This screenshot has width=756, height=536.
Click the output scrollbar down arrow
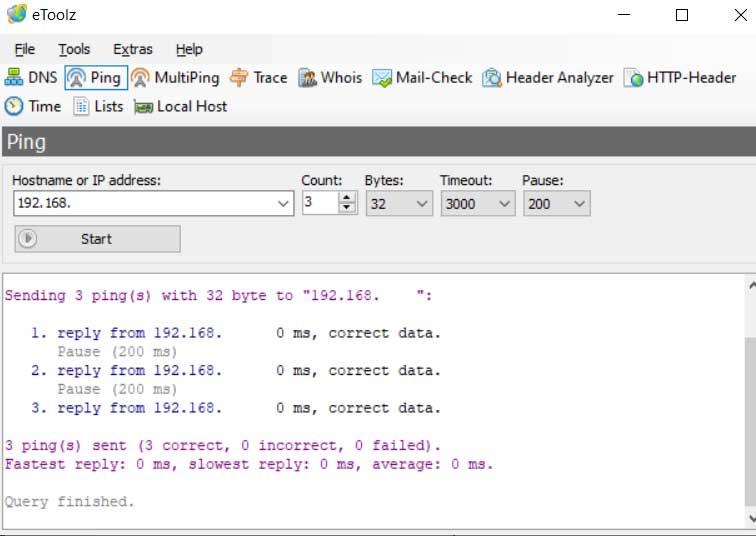(x=751, y=518)
